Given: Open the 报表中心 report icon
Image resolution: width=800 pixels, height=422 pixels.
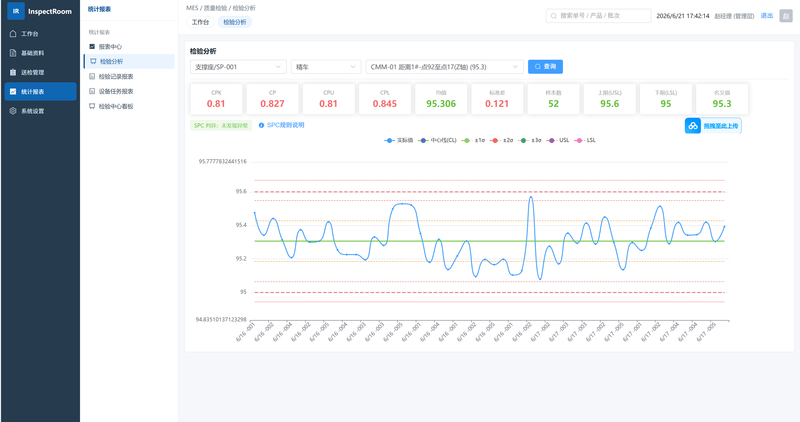Looking at the screenshot, I should [92, 46].
